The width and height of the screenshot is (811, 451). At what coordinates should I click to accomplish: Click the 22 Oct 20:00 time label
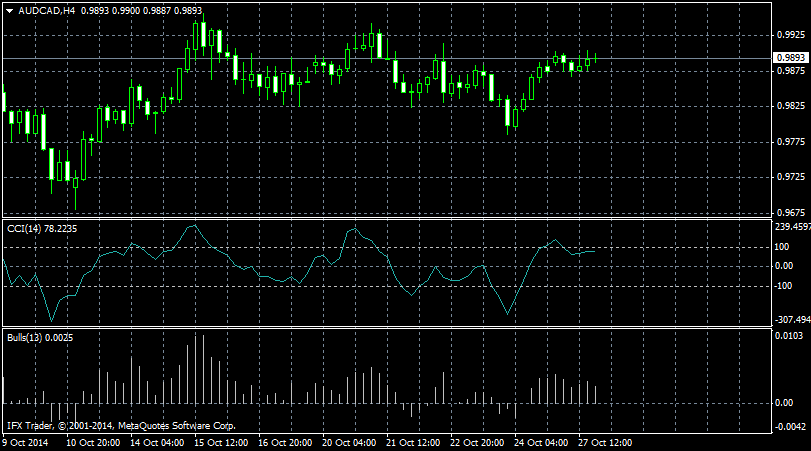pyautogui.click(x=477, y=442)
